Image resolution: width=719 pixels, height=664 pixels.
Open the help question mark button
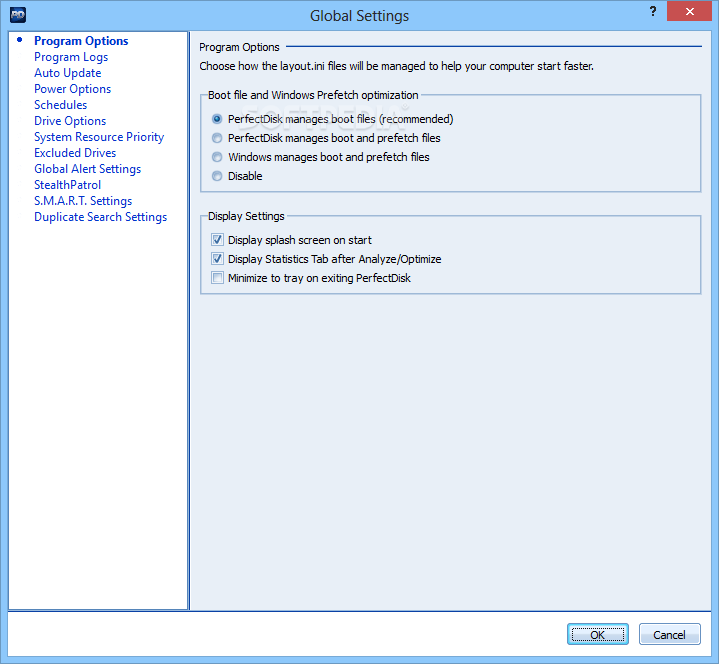point(653,11)
